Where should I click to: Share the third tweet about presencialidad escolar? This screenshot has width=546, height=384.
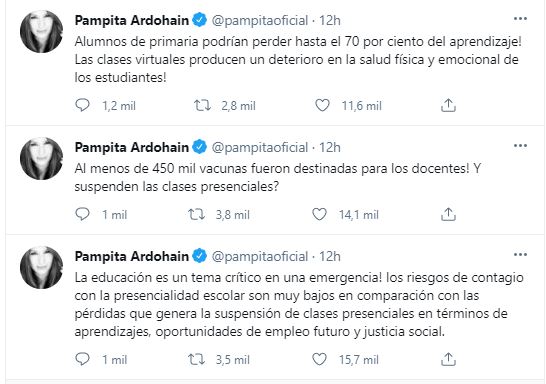[x=448, y=359]
